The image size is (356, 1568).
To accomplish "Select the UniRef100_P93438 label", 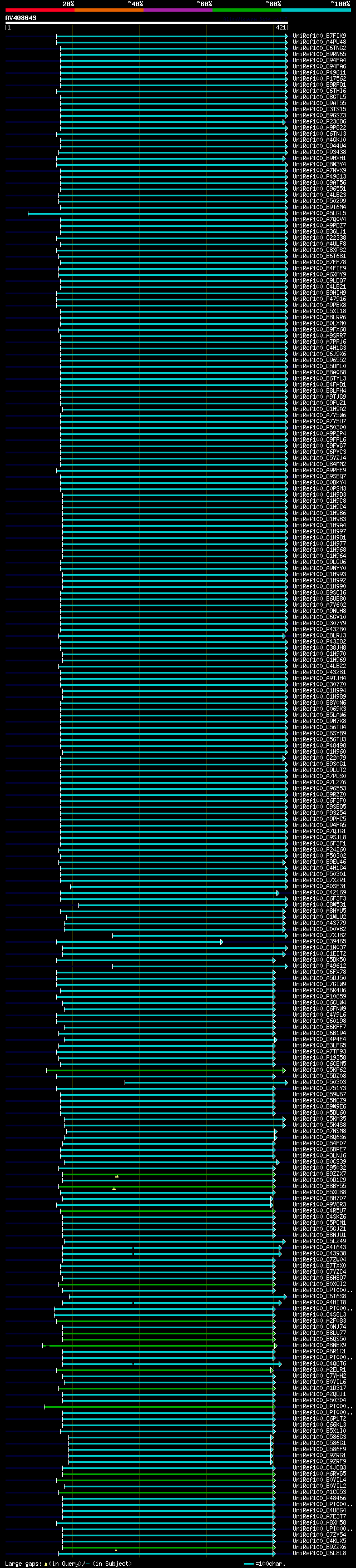I will coord(319,152).
